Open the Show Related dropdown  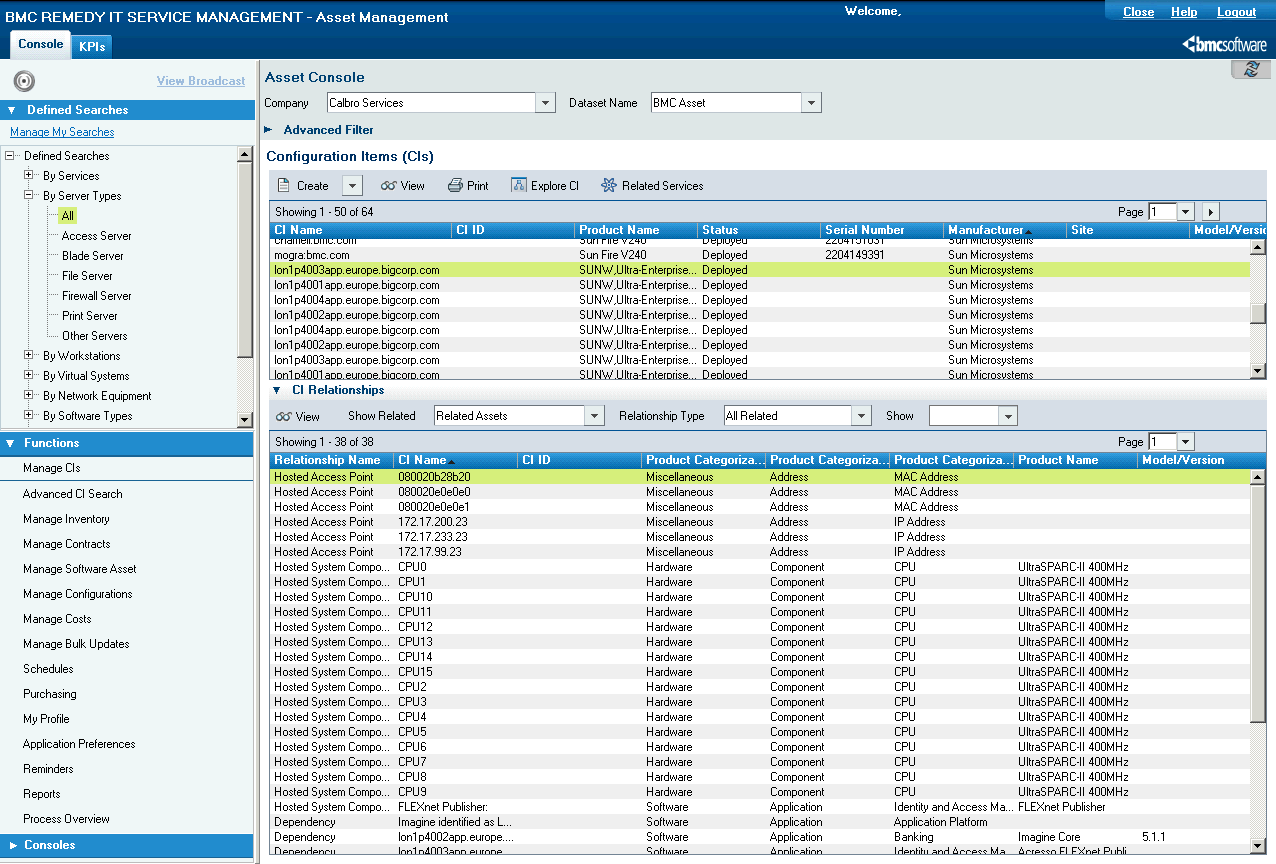[x=595, y=416]
